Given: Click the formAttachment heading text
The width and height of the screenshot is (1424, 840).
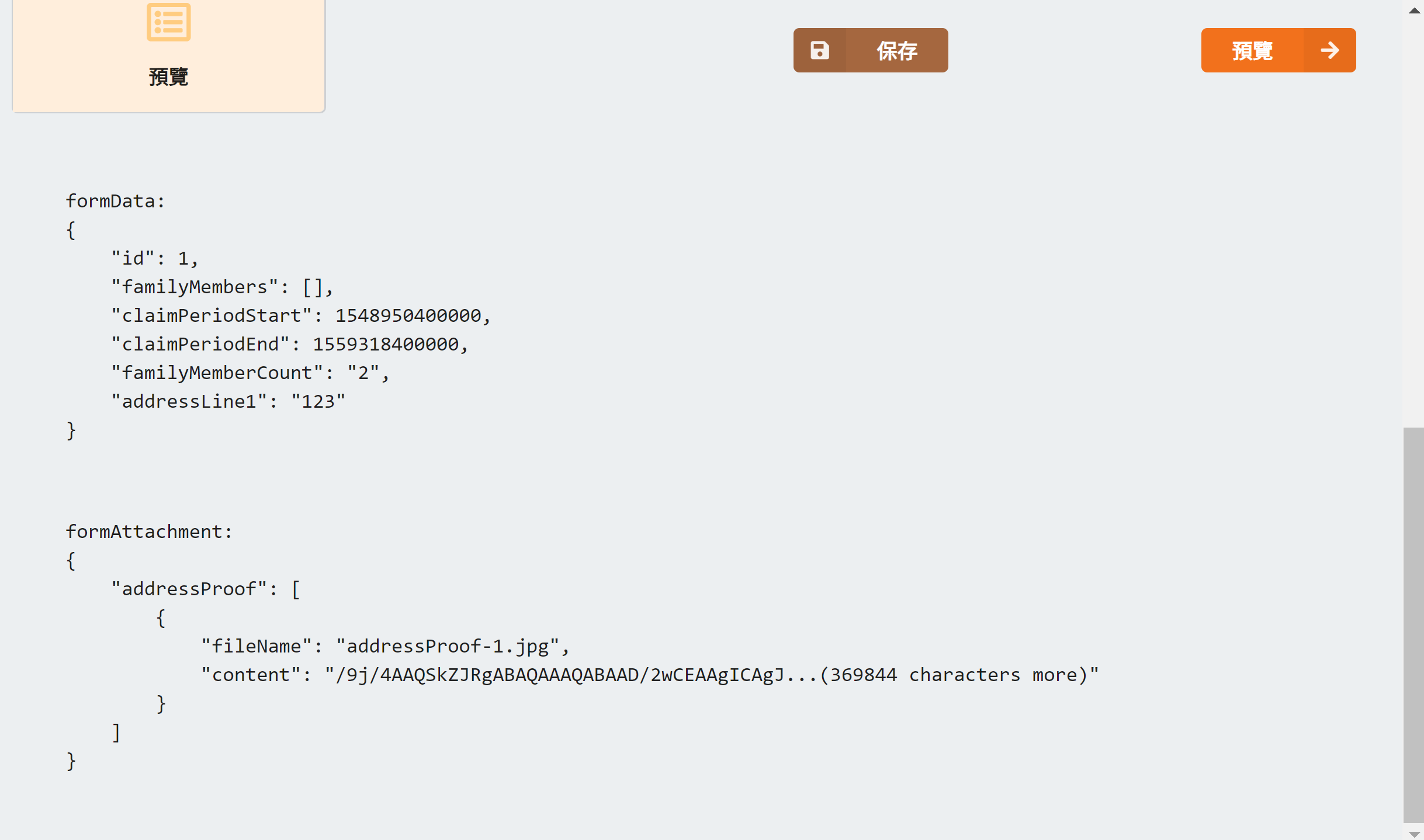Looking at the screenshot, I should (x=149, y=532).
